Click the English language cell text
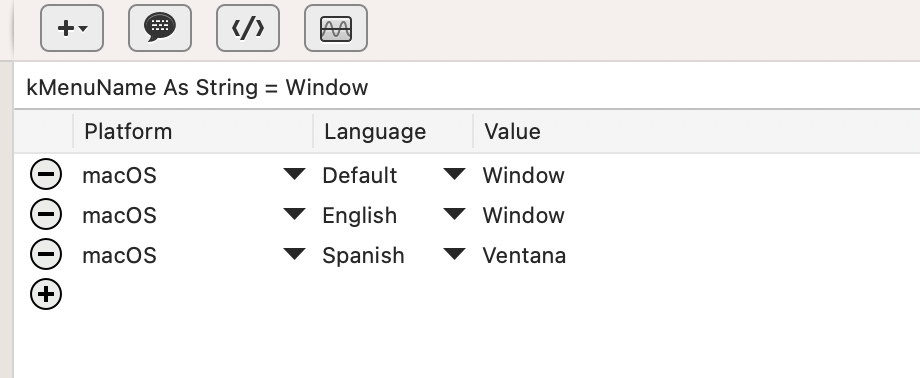The image size is (920, 378). click(x=360, y=215)
